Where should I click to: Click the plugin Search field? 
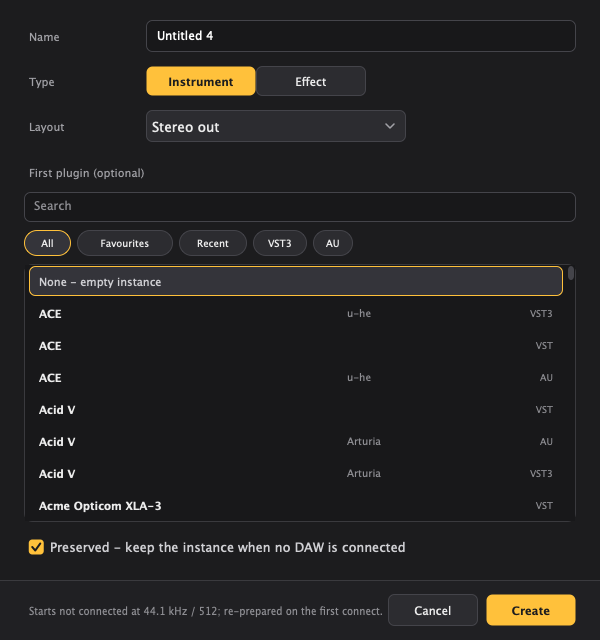300,207
